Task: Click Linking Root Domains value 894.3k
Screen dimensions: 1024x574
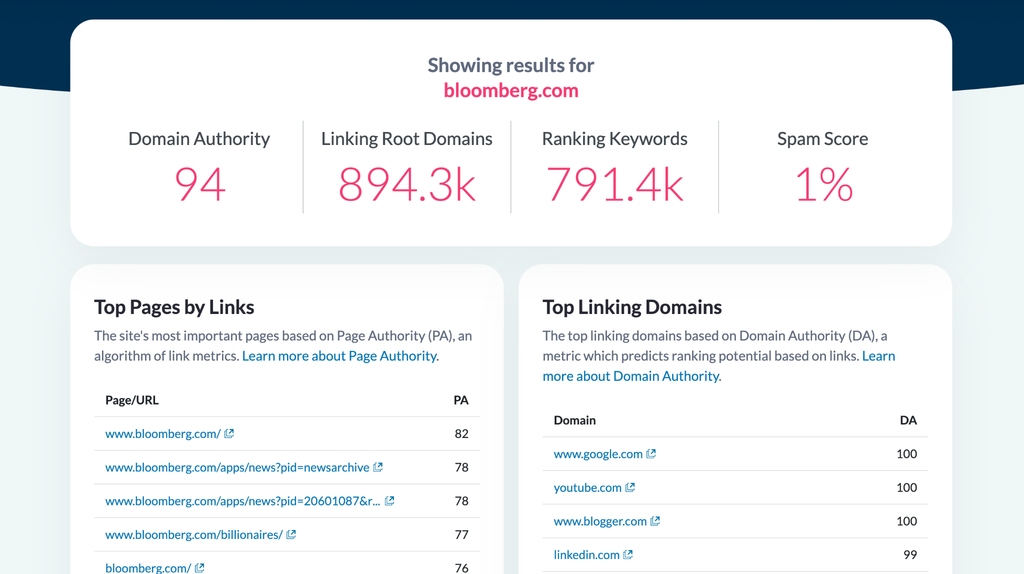Action: click(407, 185)
